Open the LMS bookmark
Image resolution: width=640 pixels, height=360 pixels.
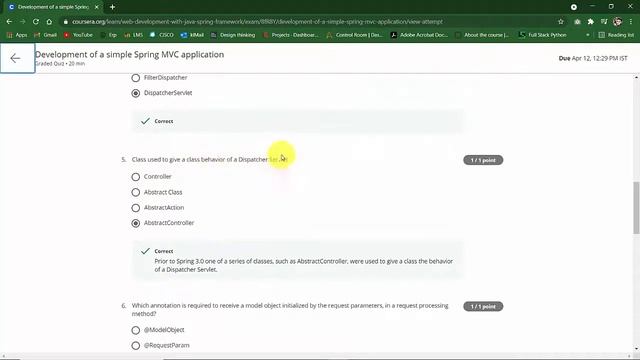(133, 35)
